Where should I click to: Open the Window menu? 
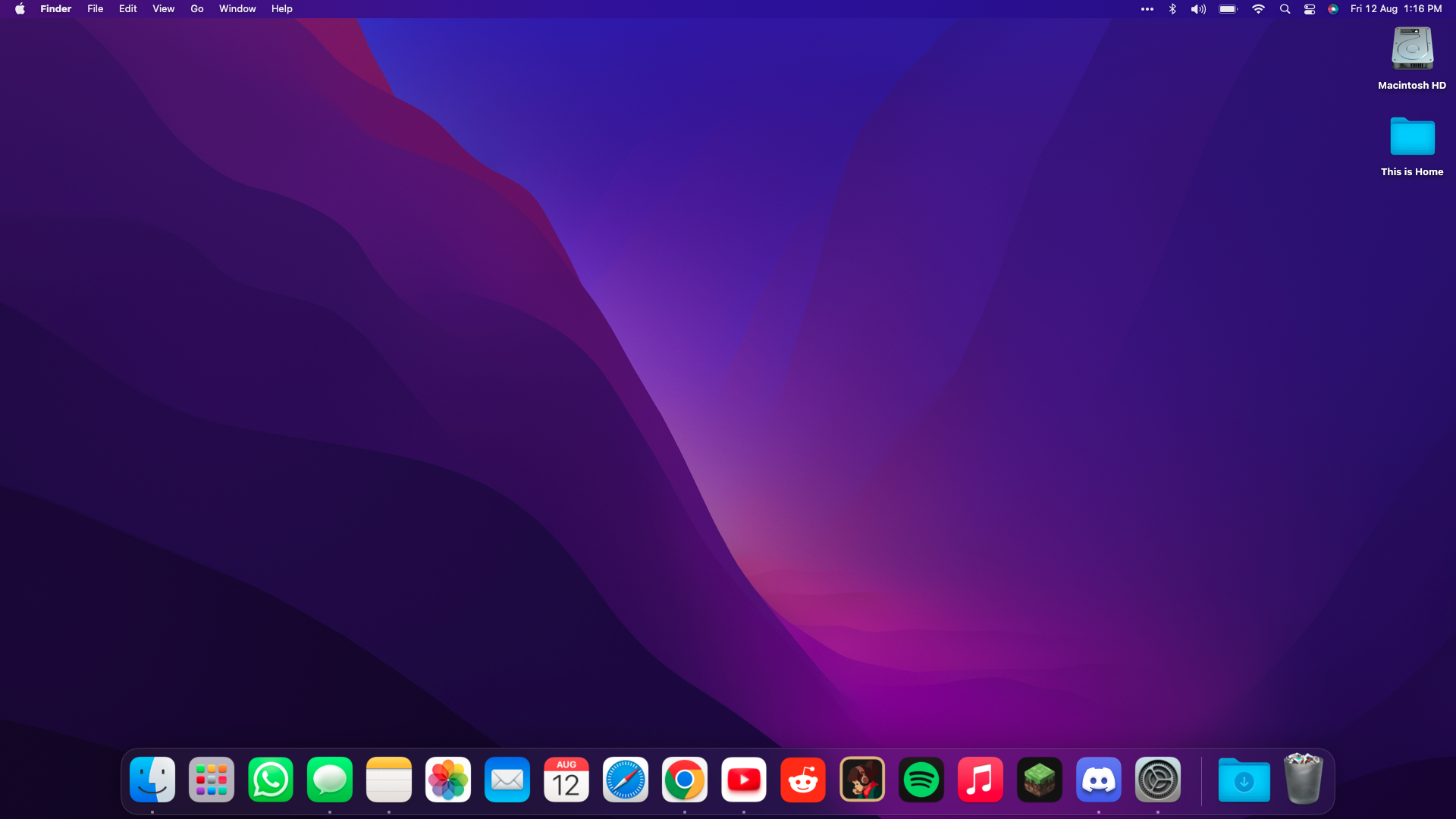coord(237,9)
